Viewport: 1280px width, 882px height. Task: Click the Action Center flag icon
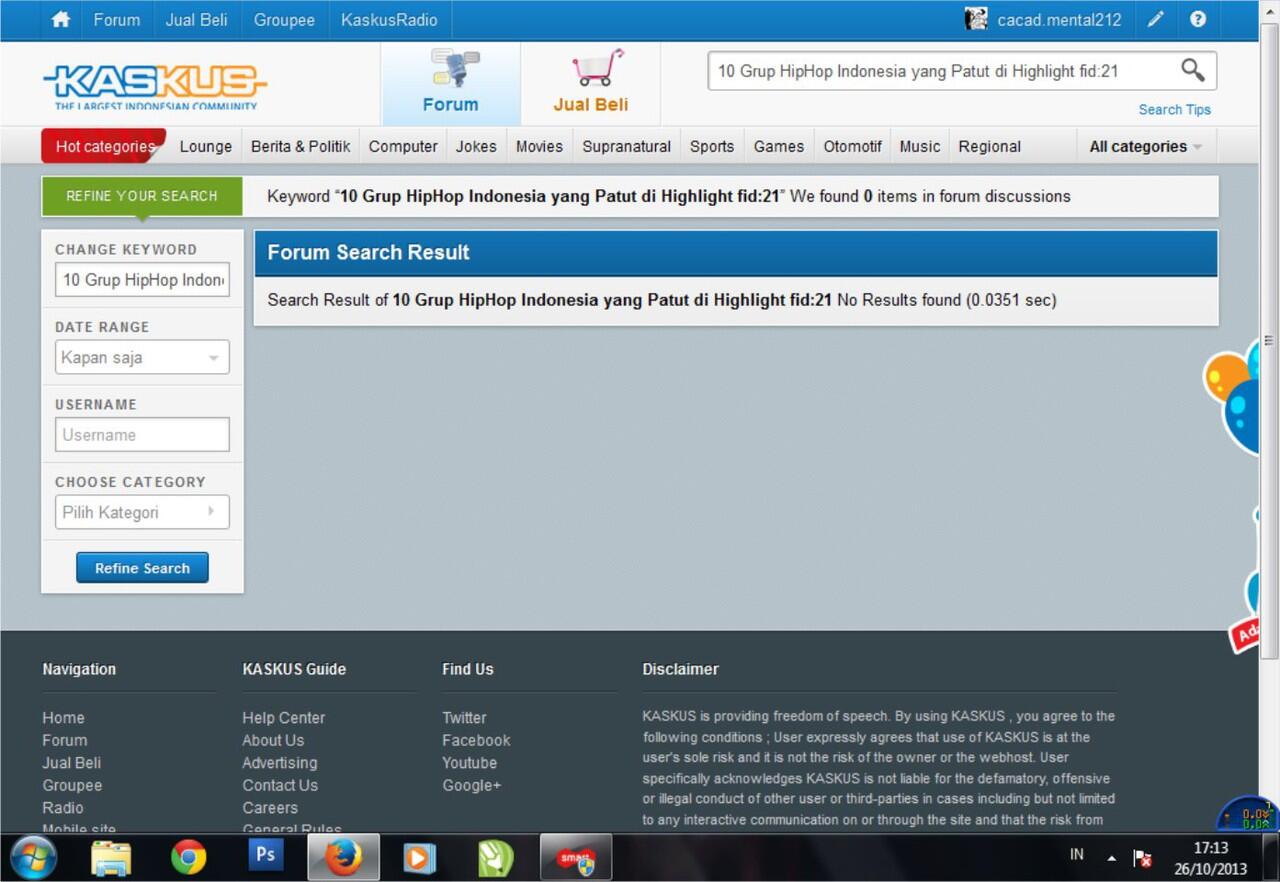tap(1142, 858)
